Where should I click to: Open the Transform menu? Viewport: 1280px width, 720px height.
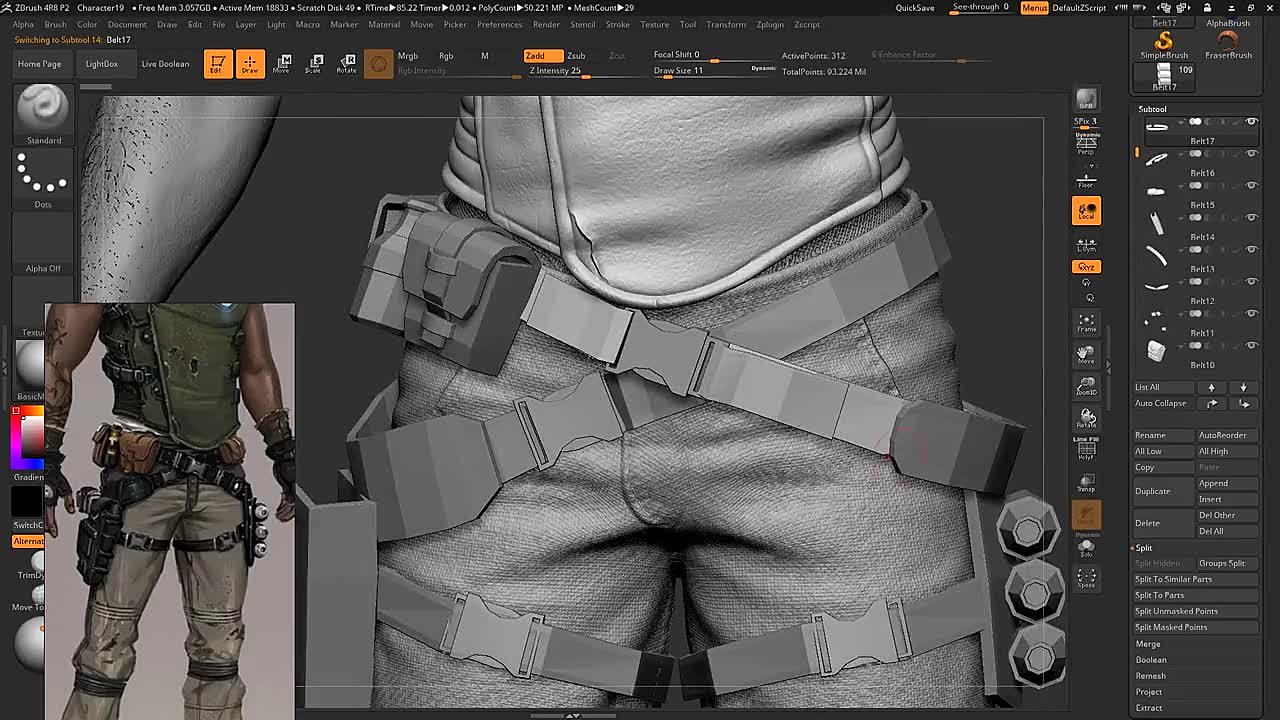click(726, 24)
